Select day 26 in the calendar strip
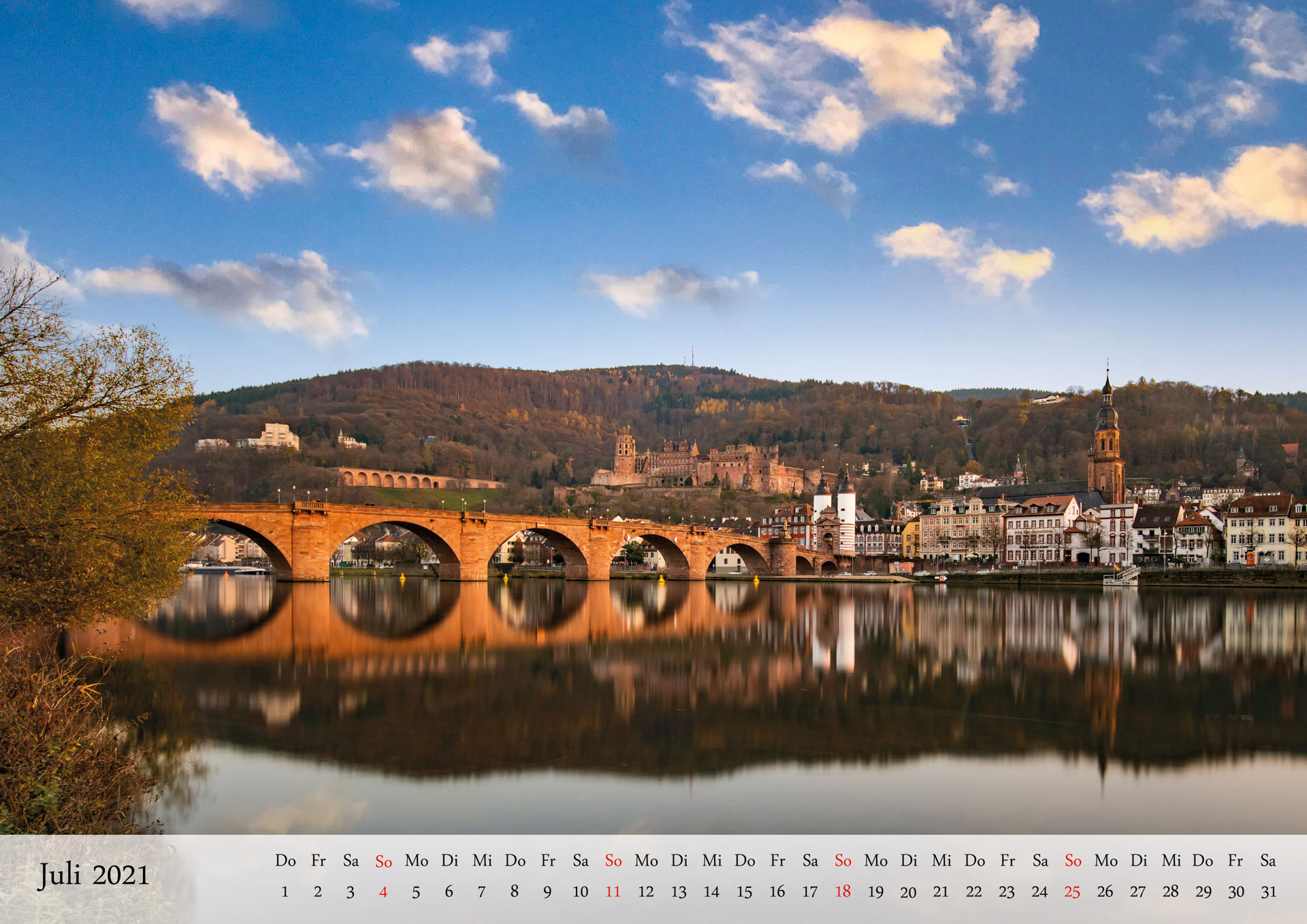Viewport: 1307px width, 924px height. click(x=1106, y=891)
